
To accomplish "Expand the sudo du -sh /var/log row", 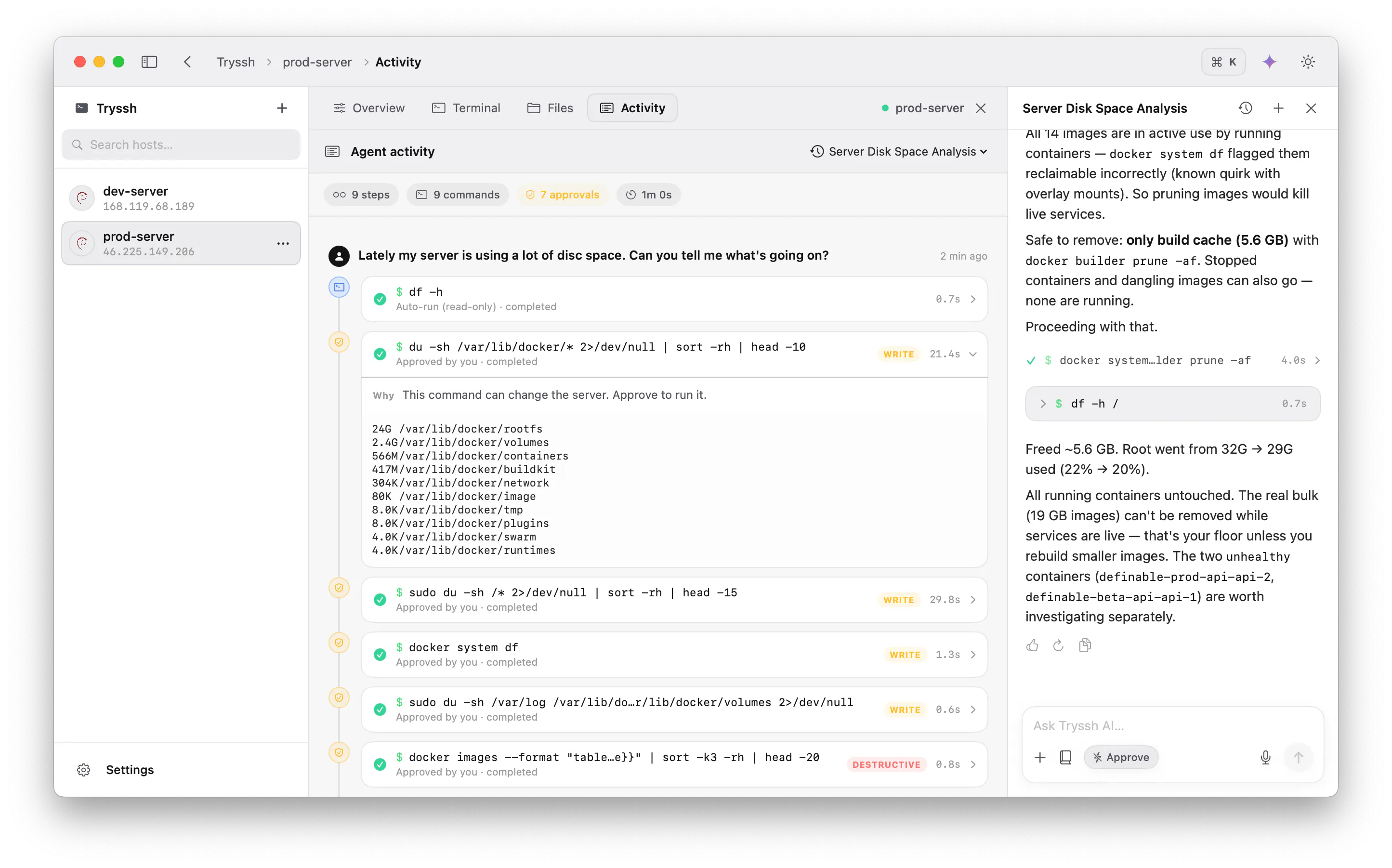I will pos(674,710).
